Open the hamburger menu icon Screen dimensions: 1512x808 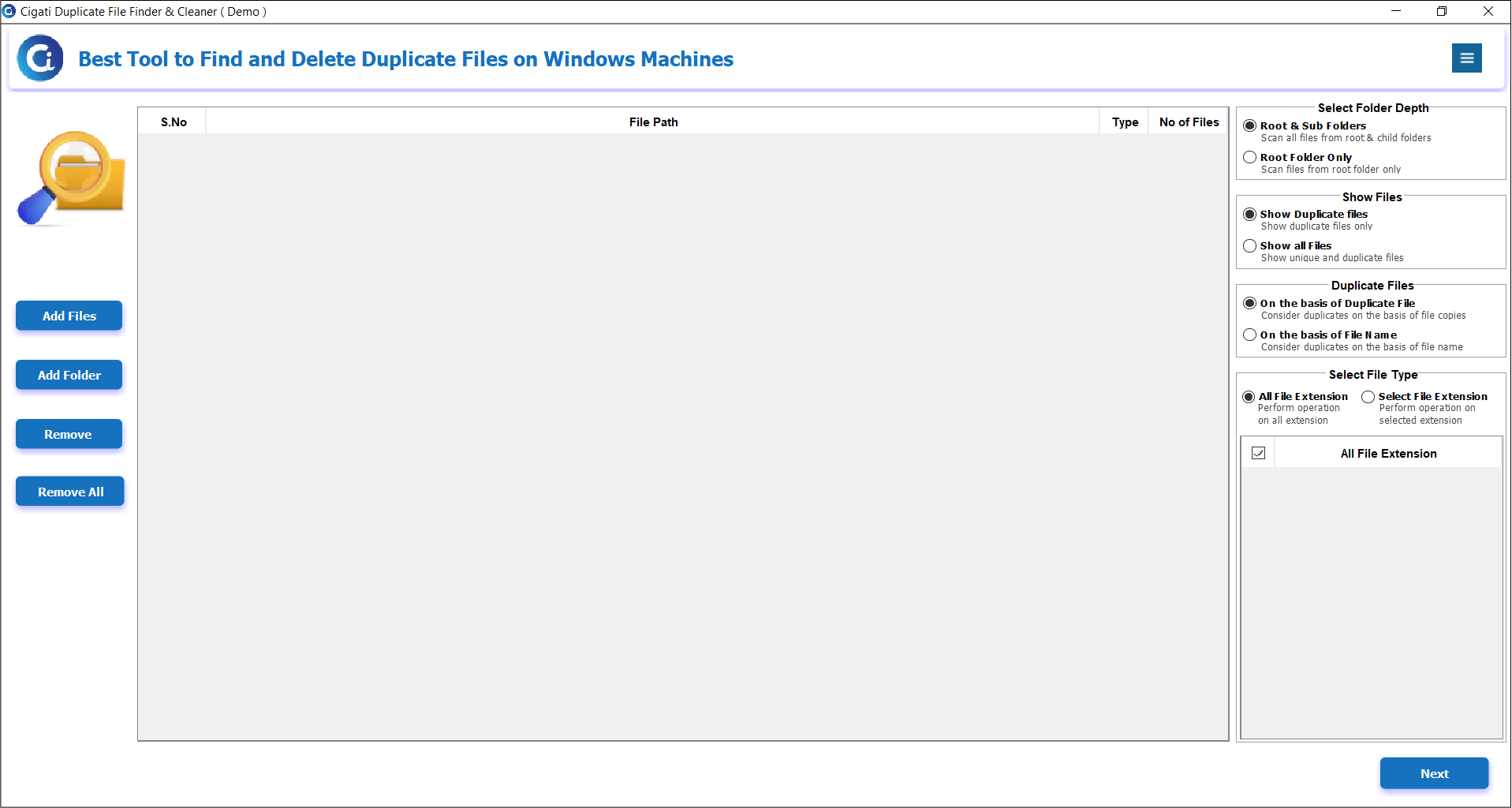(x=1466, y=58)
